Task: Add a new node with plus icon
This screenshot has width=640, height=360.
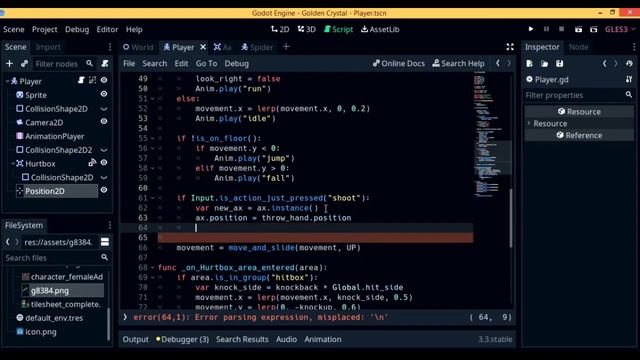Action: click(x=9, y=64)
